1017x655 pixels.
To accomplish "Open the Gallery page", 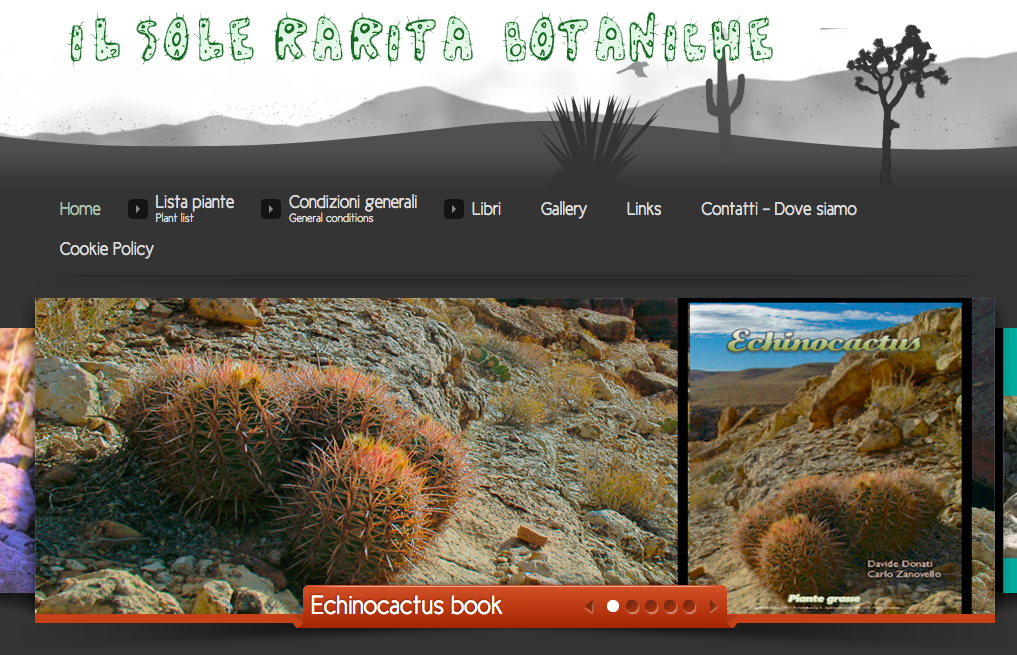I will (563, 209).
